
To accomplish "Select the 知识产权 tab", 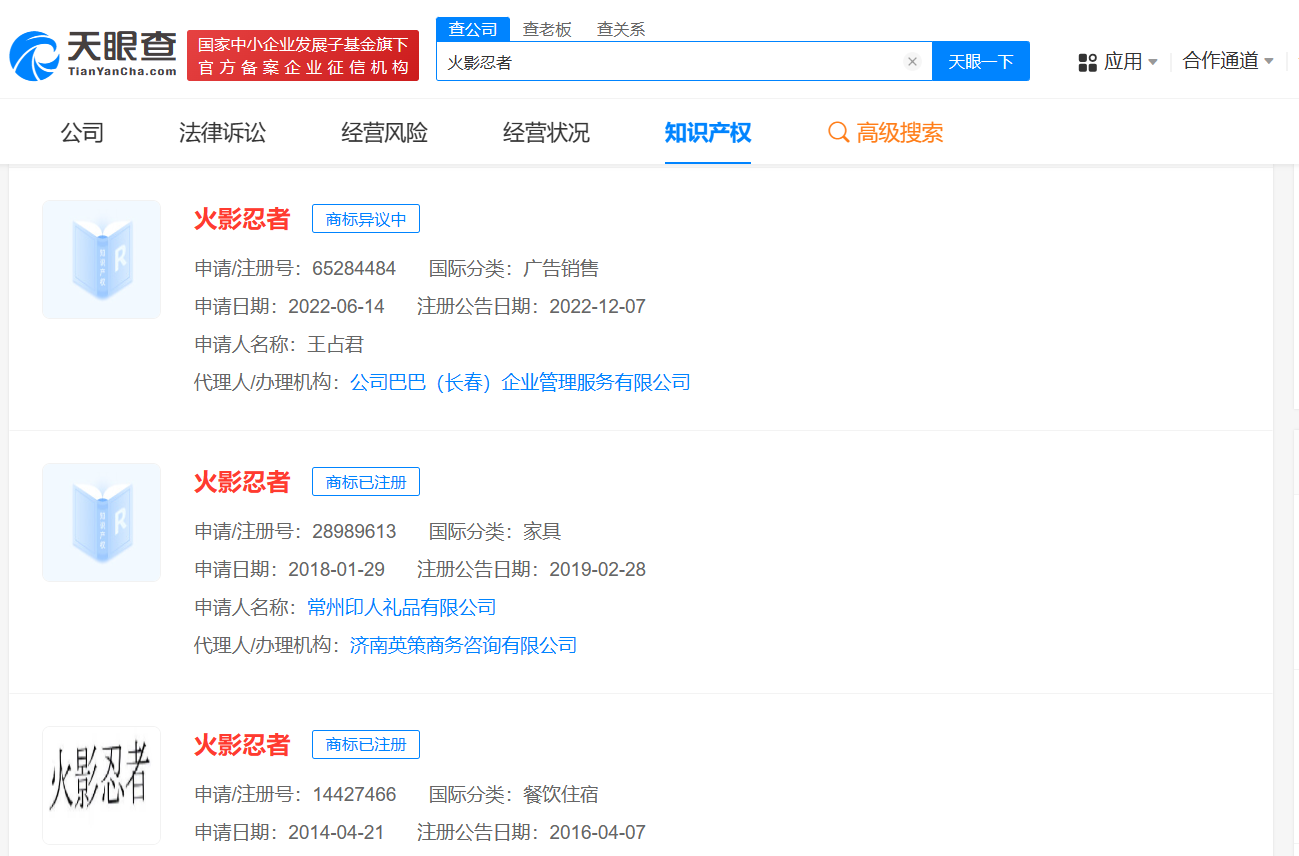I will point(708,132).
